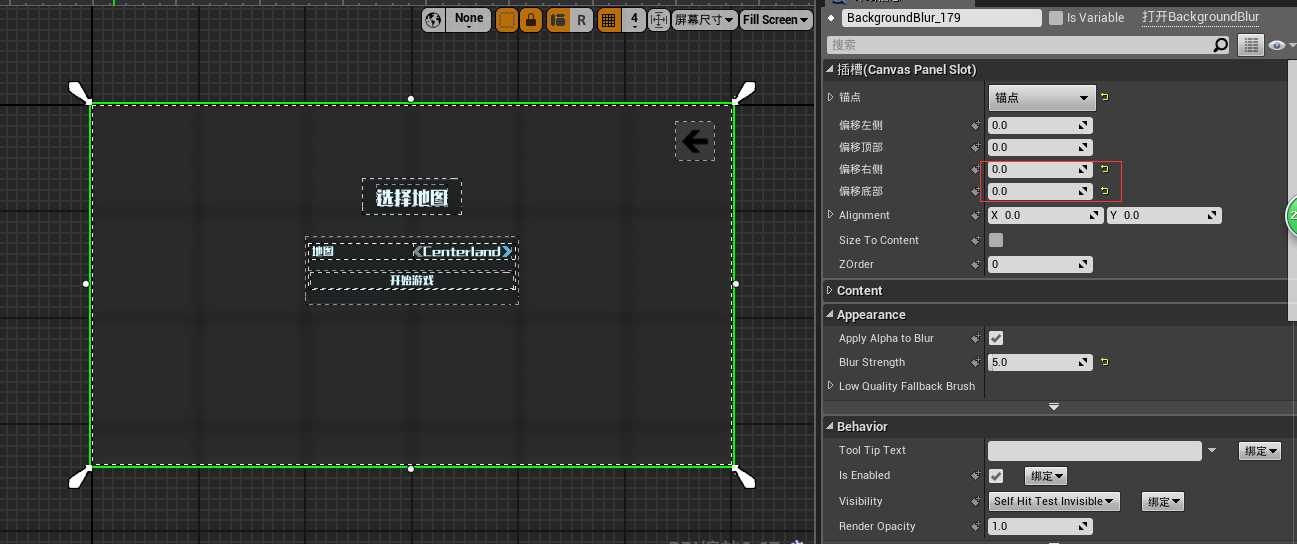Click the widget name field BackgroundBlur_179
The height and width of the screenshot is (544, 1297).
(941, 18)
